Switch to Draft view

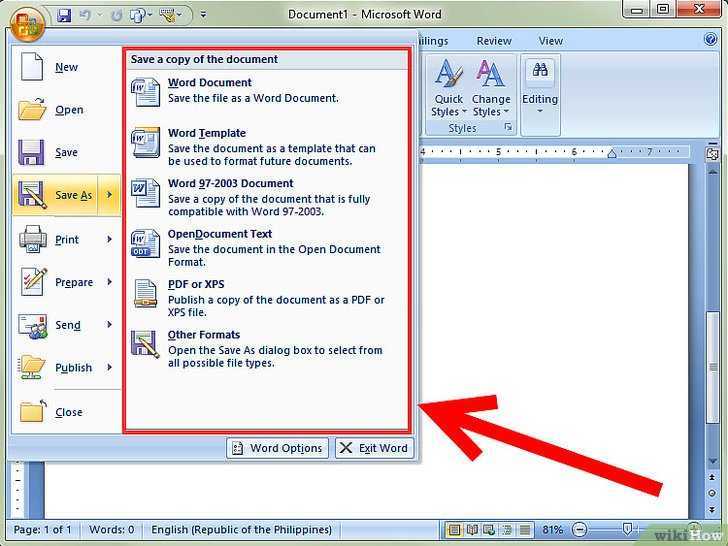coord(525,530)
